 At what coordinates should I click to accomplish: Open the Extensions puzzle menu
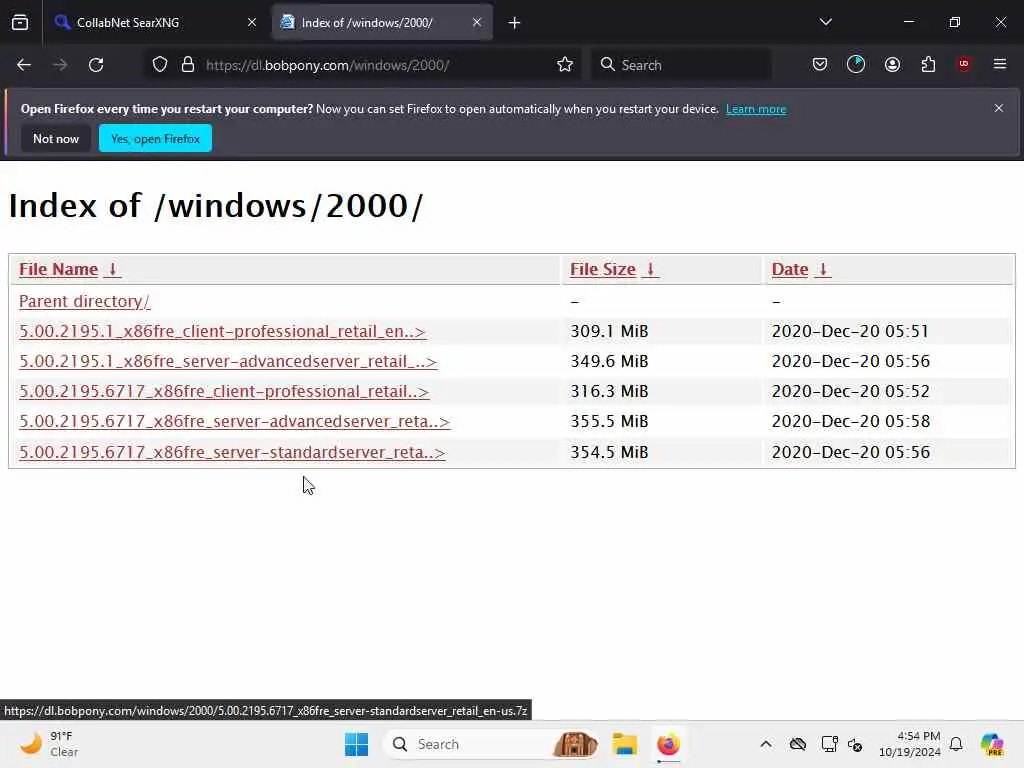(928, 65)
